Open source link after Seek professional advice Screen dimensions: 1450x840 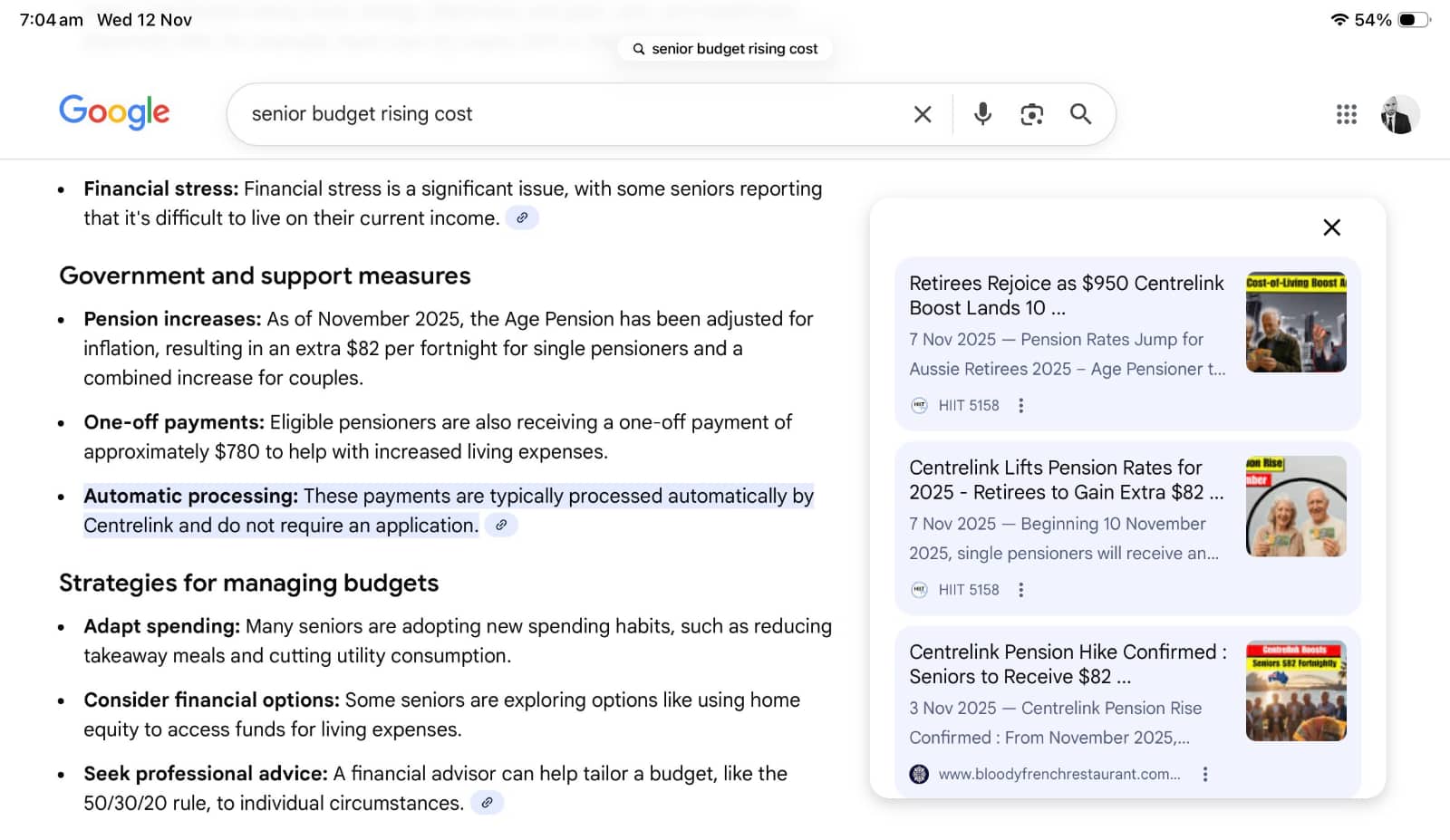point(487,803)
